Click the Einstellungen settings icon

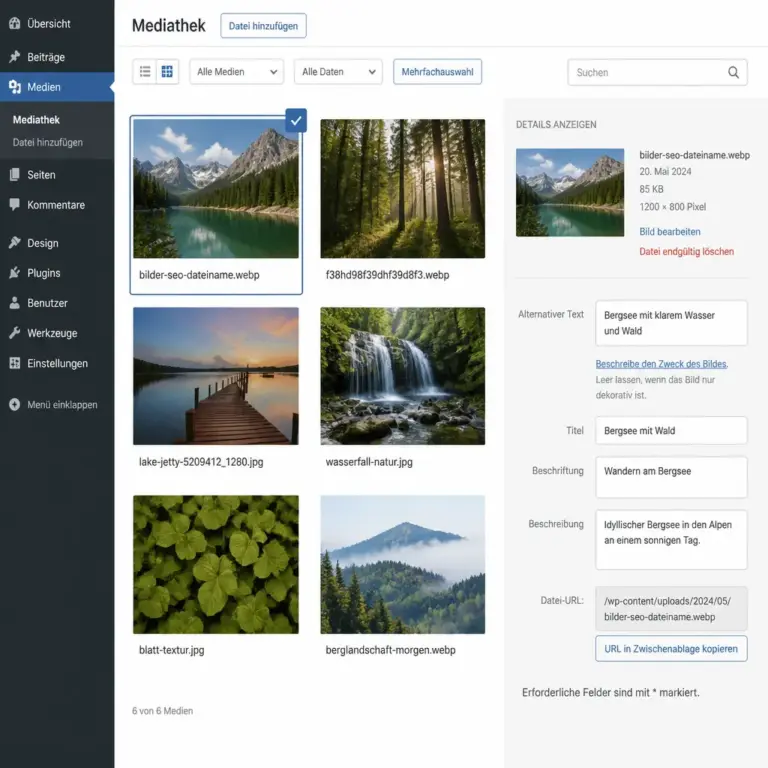(x=15, y=363)
